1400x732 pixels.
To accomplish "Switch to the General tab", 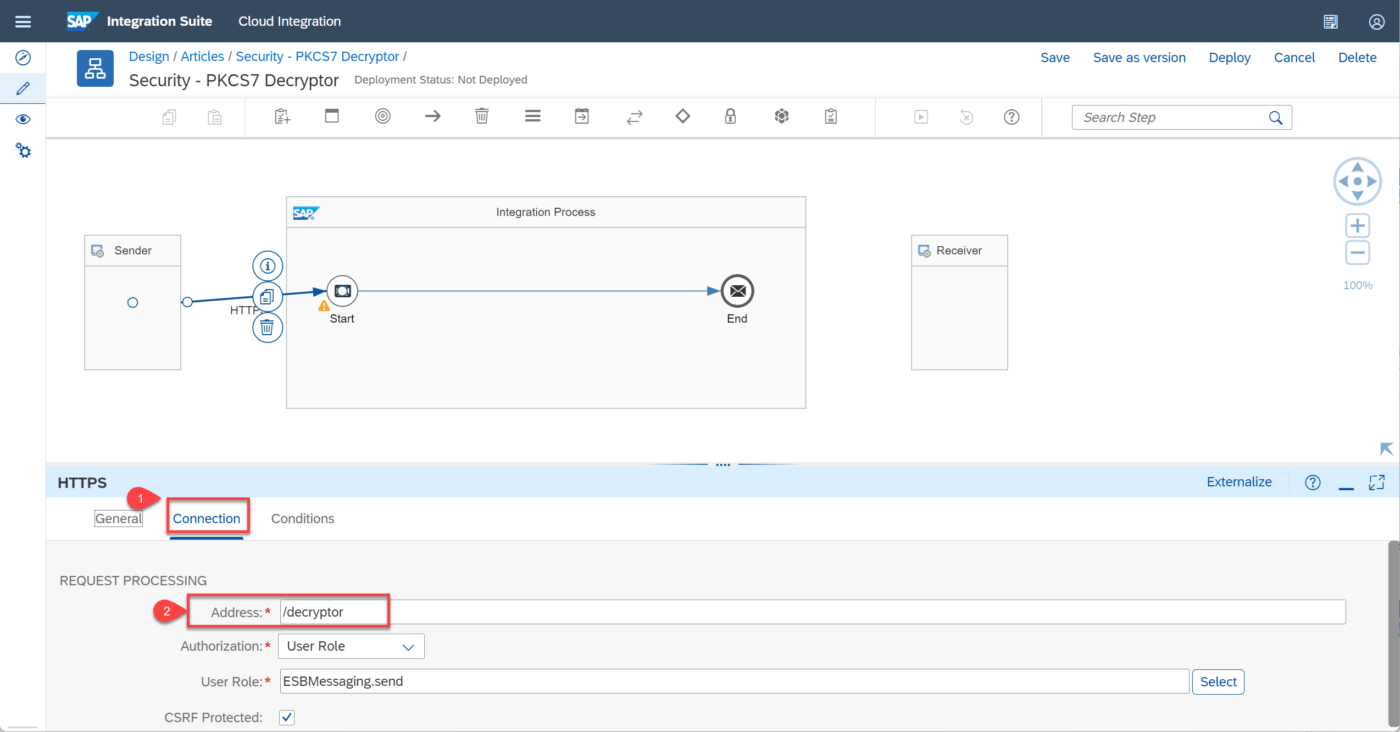I will [x=118, y=518].
